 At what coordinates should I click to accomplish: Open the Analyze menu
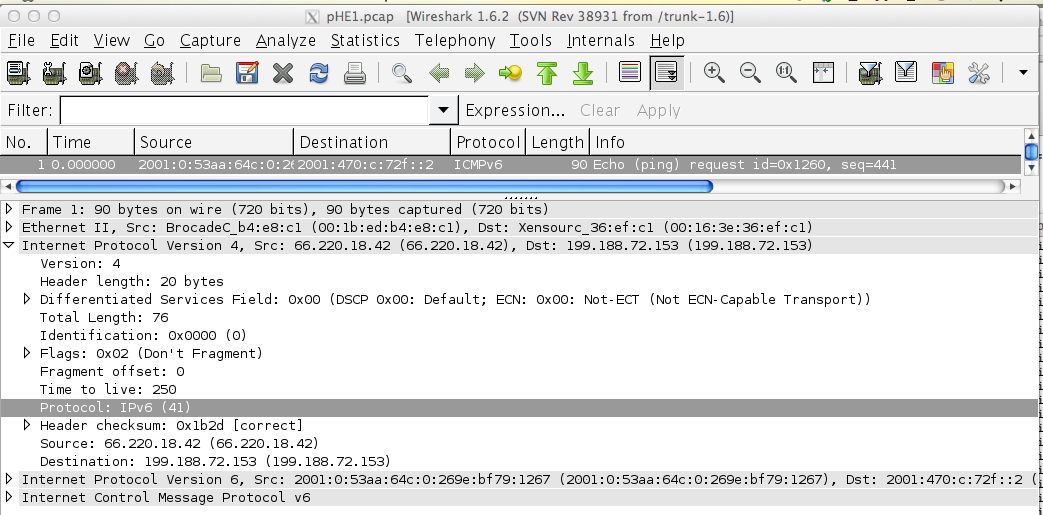(286, 41)
